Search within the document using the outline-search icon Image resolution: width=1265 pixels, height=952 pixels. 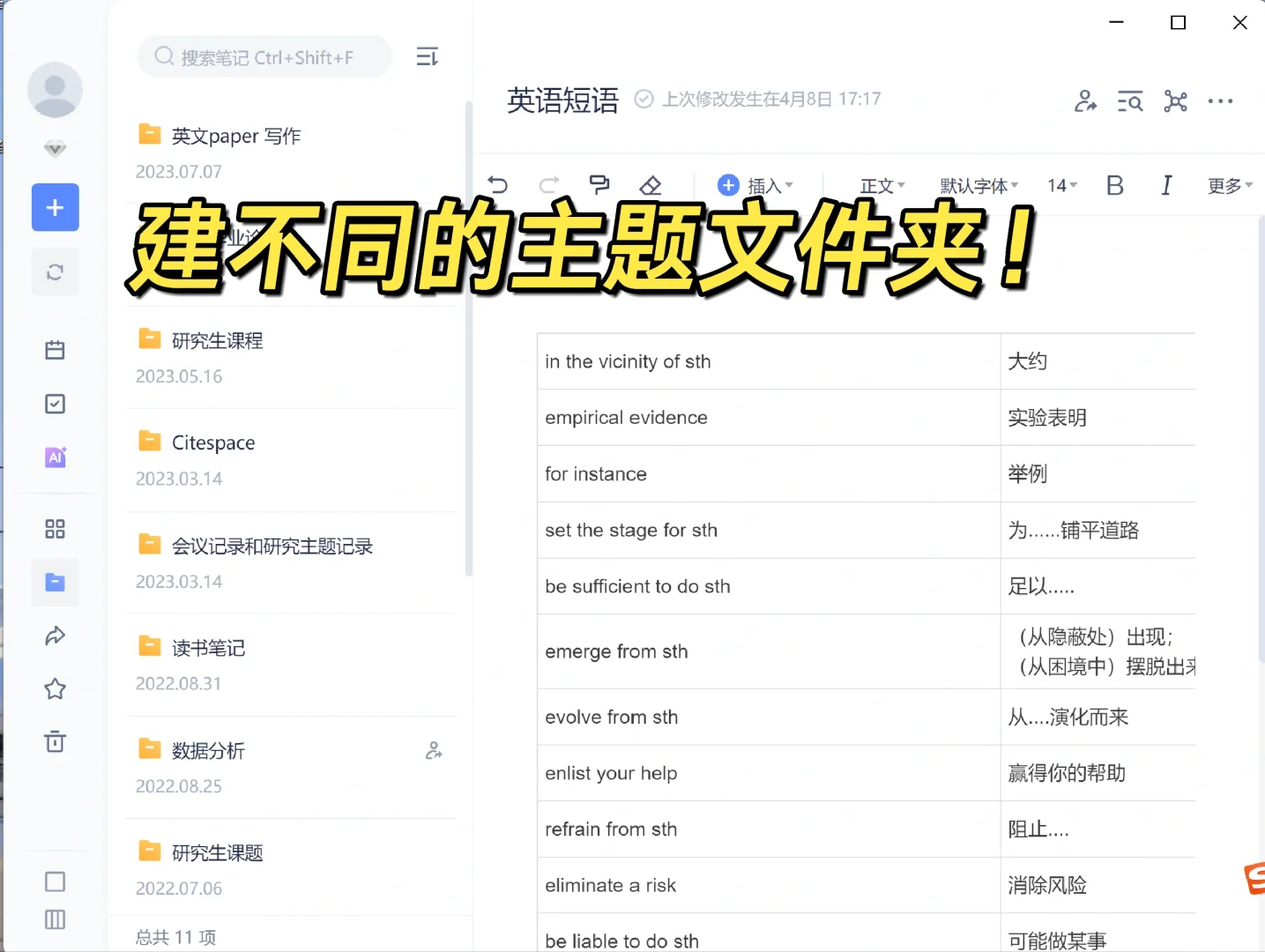pos(1129,100)
